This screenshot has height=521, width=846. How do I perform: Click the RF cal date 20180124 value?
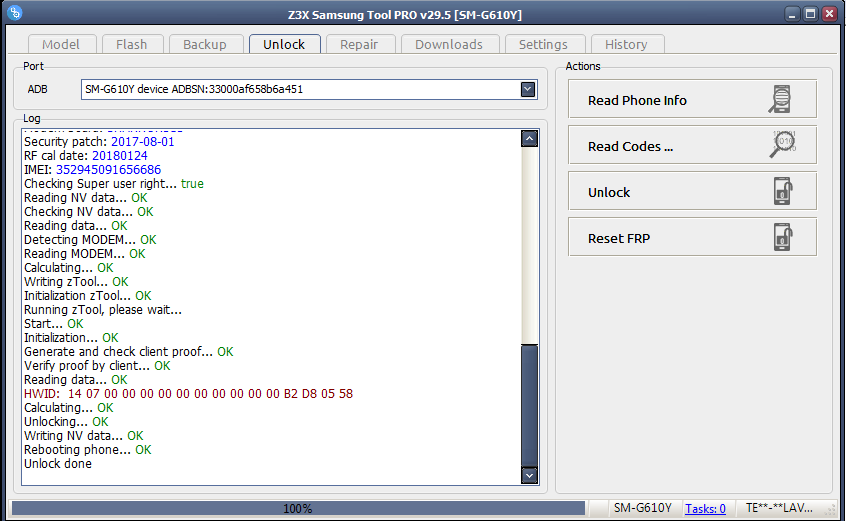coord(120,156)
